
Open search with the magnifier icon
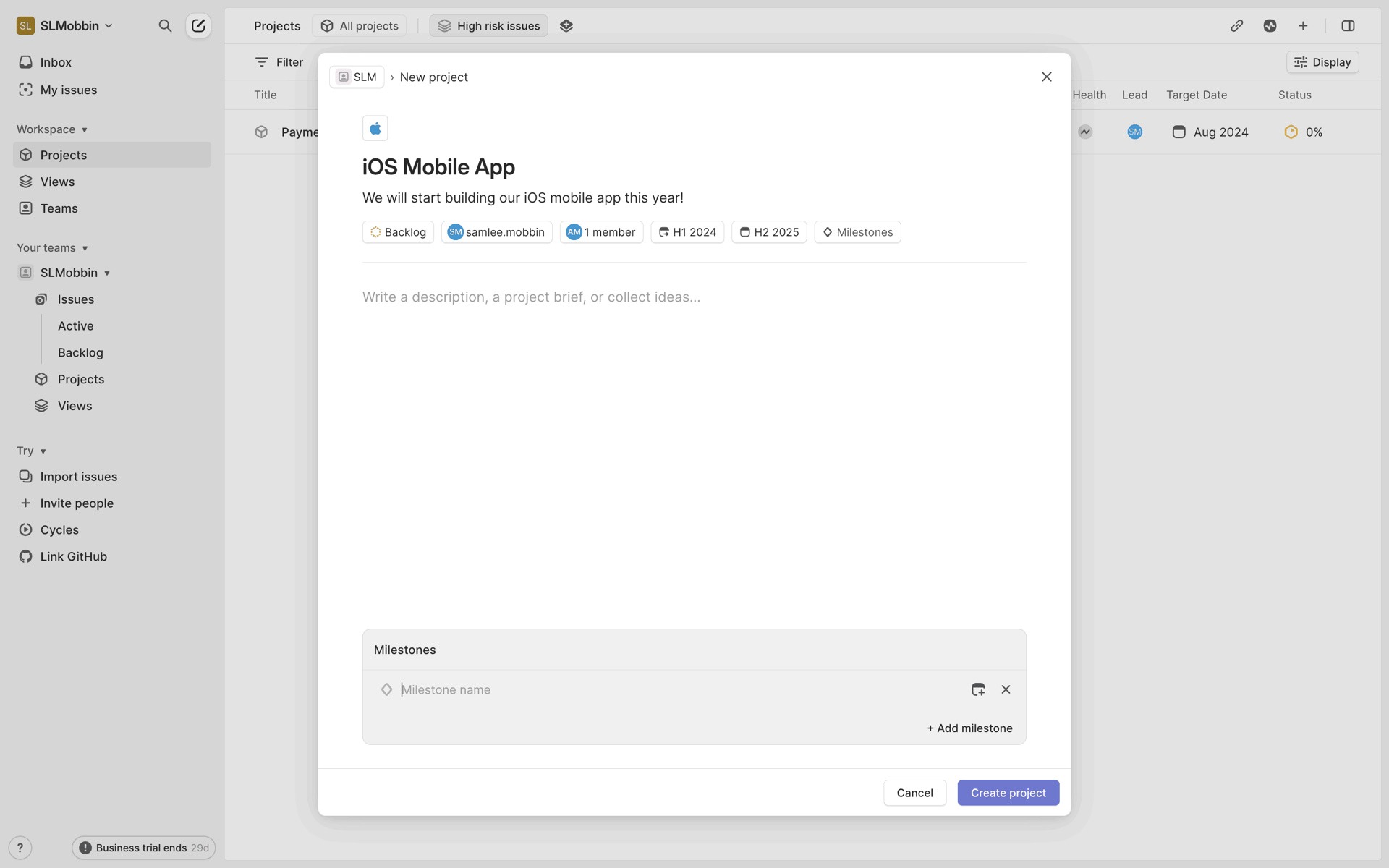coord(165,26)
